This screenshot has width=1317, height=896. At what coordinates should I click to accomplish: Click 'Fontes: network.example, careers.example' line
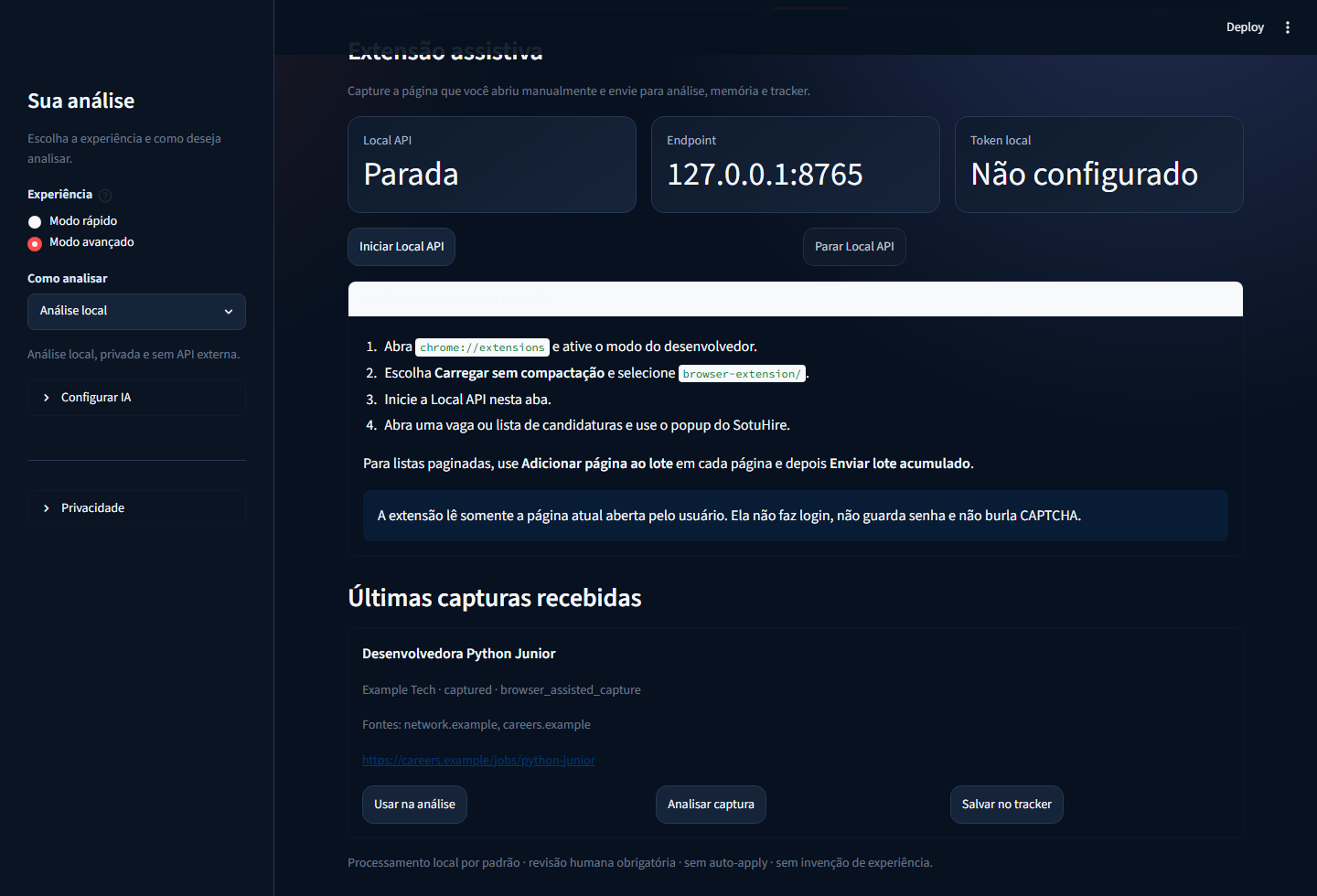pyautogui.click(x=476, y=725)
